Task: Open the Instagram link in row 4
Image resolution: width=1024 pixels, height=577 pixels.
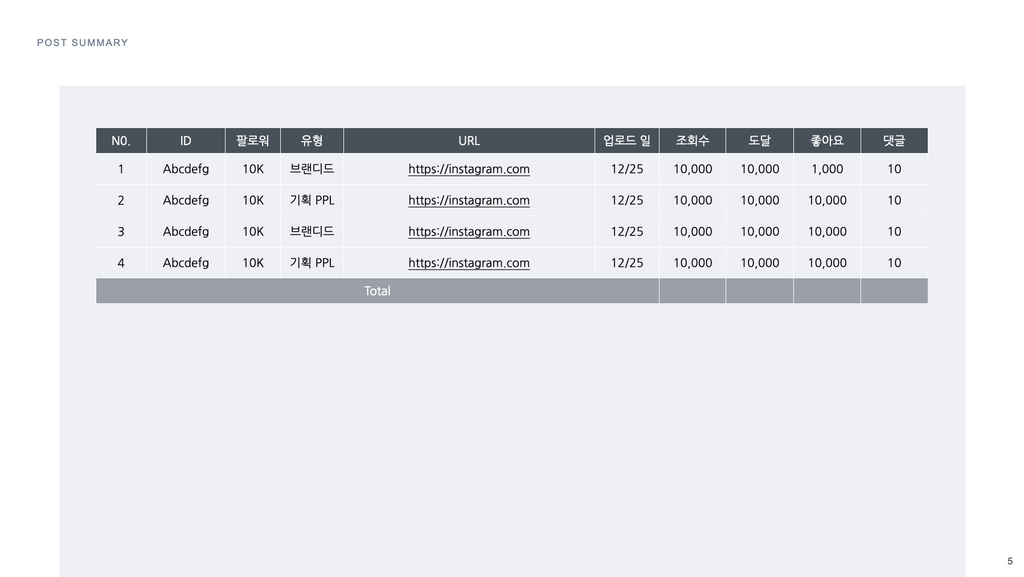Action: pyautogui.click(x=469, y=263)
